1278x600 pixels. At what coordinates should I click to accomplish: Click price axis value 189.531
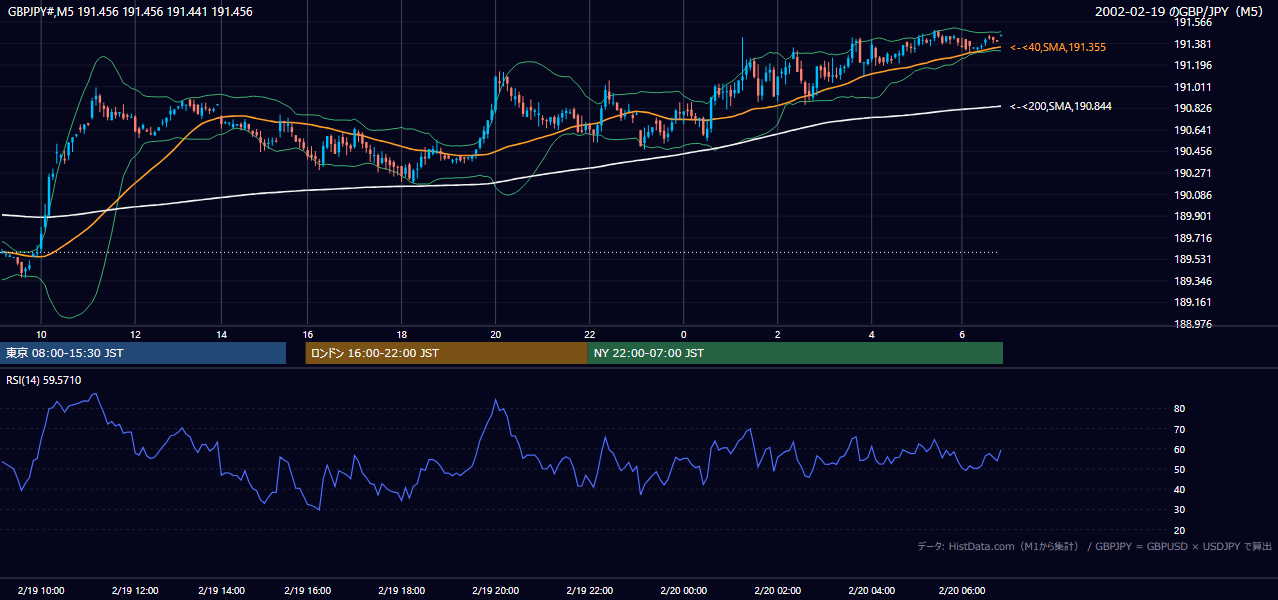(1193, 260)
